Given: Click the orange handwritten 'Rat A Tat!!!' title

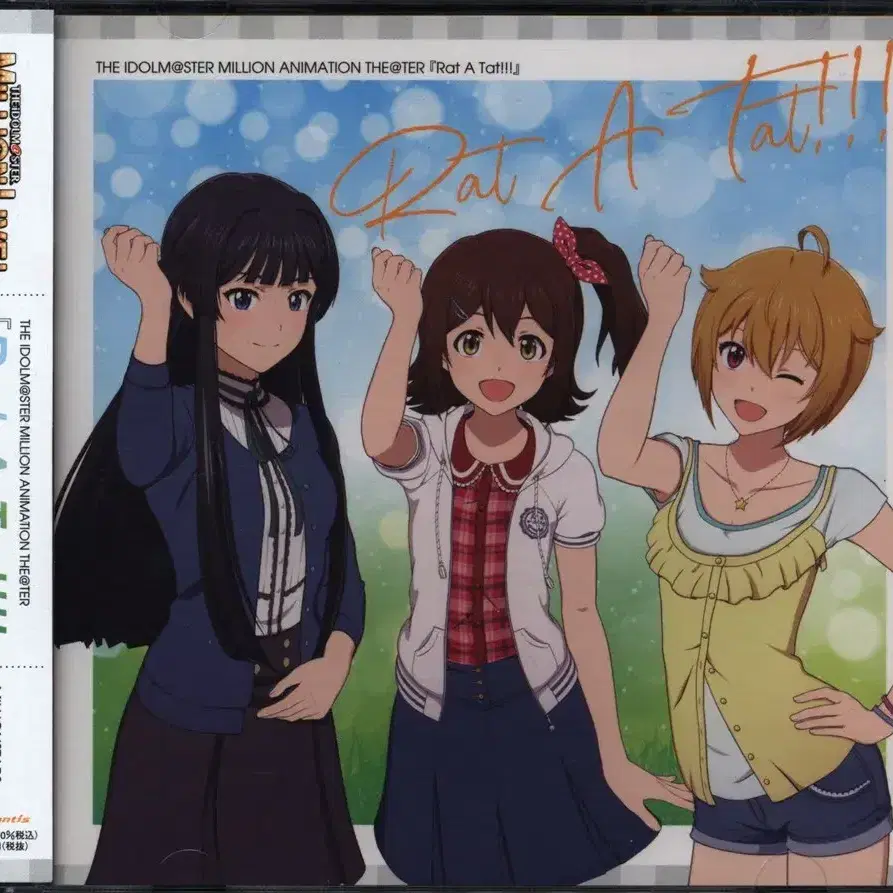Looking at the screenshot, I should coord(611,140).
